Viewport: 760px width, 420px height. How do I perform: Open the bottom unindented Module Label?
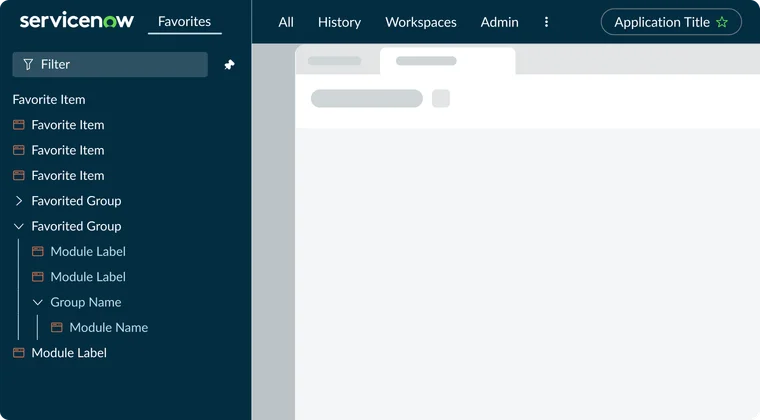coord(69,353)
